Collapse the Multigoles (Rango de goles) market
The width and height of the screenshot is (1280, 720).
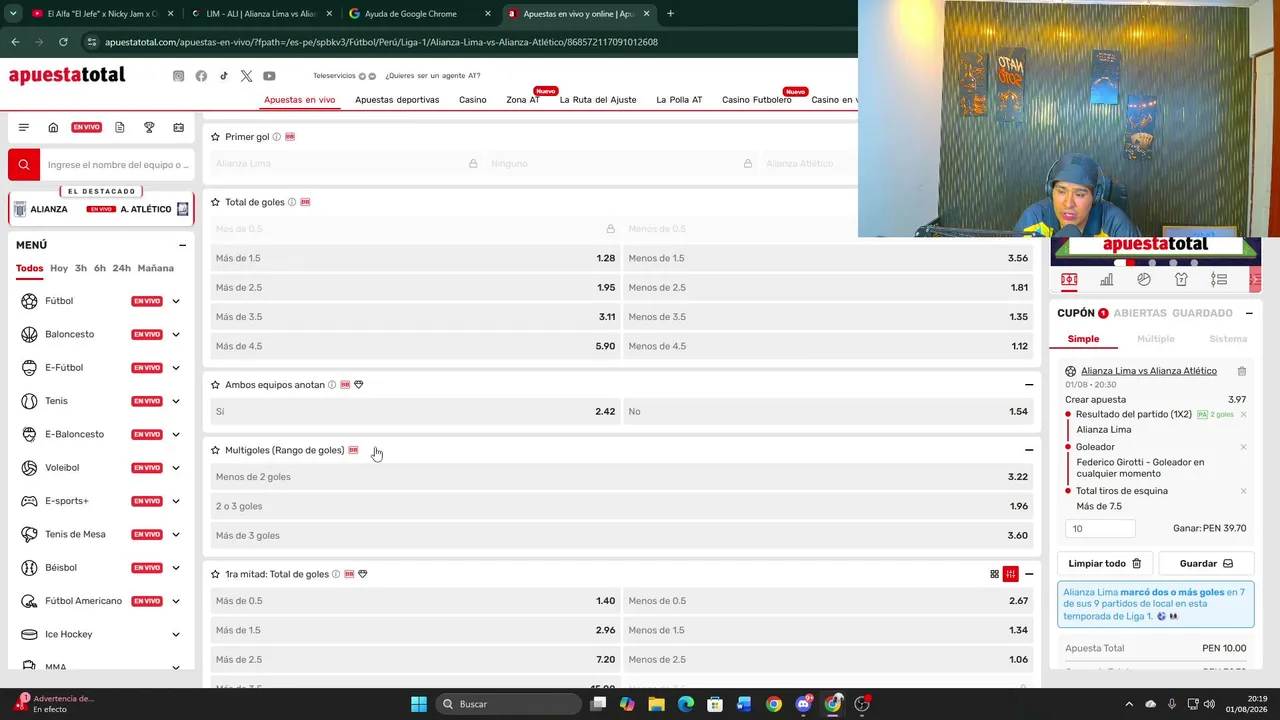pyautogui.click(x=1029, y=450)
